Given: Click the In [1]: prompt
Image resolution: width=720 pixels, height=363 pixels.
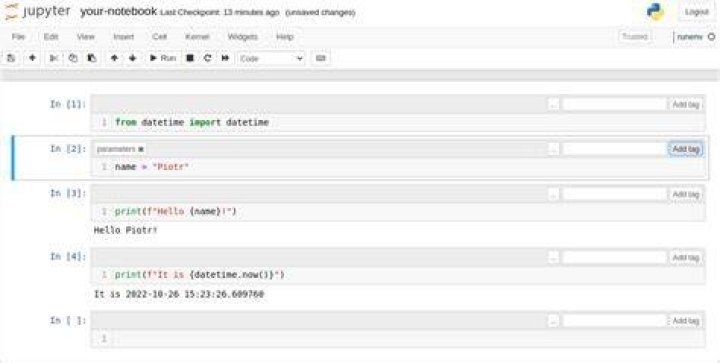Looking at the screenshot, I should (68, 105).
